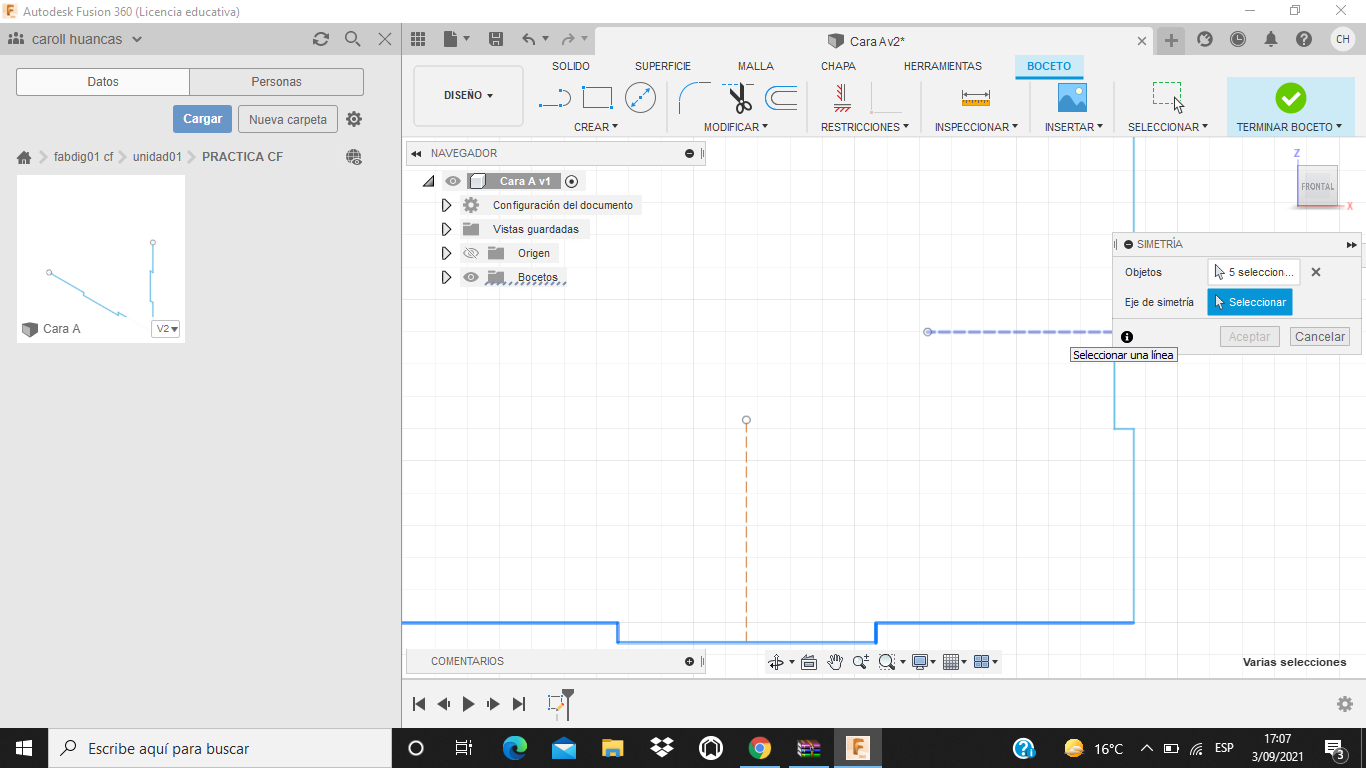The image size is (1366, 768).
Task: Switch to the SOLIDO tab
Action: [571, 66]
